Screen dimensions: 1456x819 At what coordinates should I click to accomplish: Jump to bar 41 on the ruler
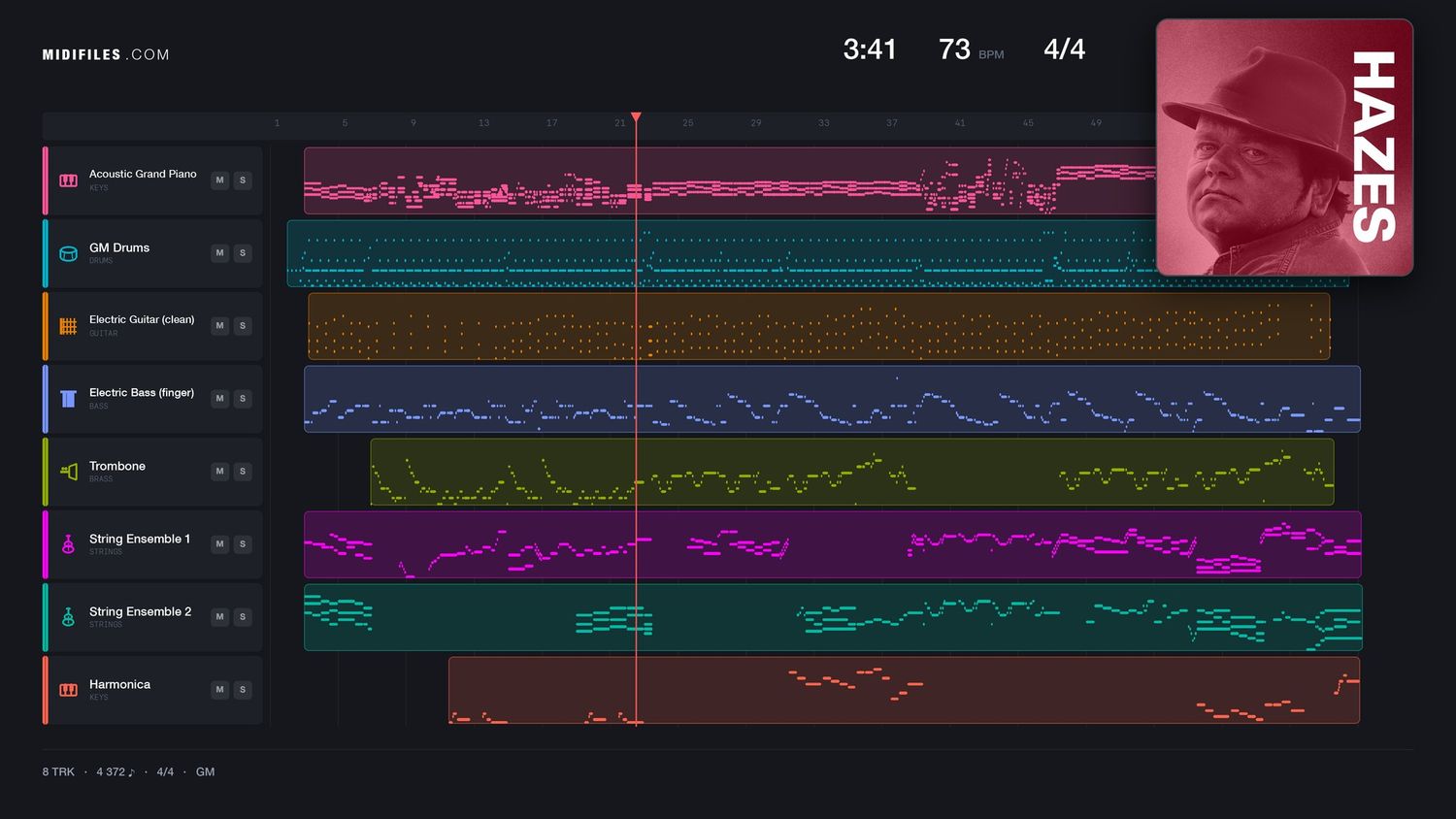point(960,123)
